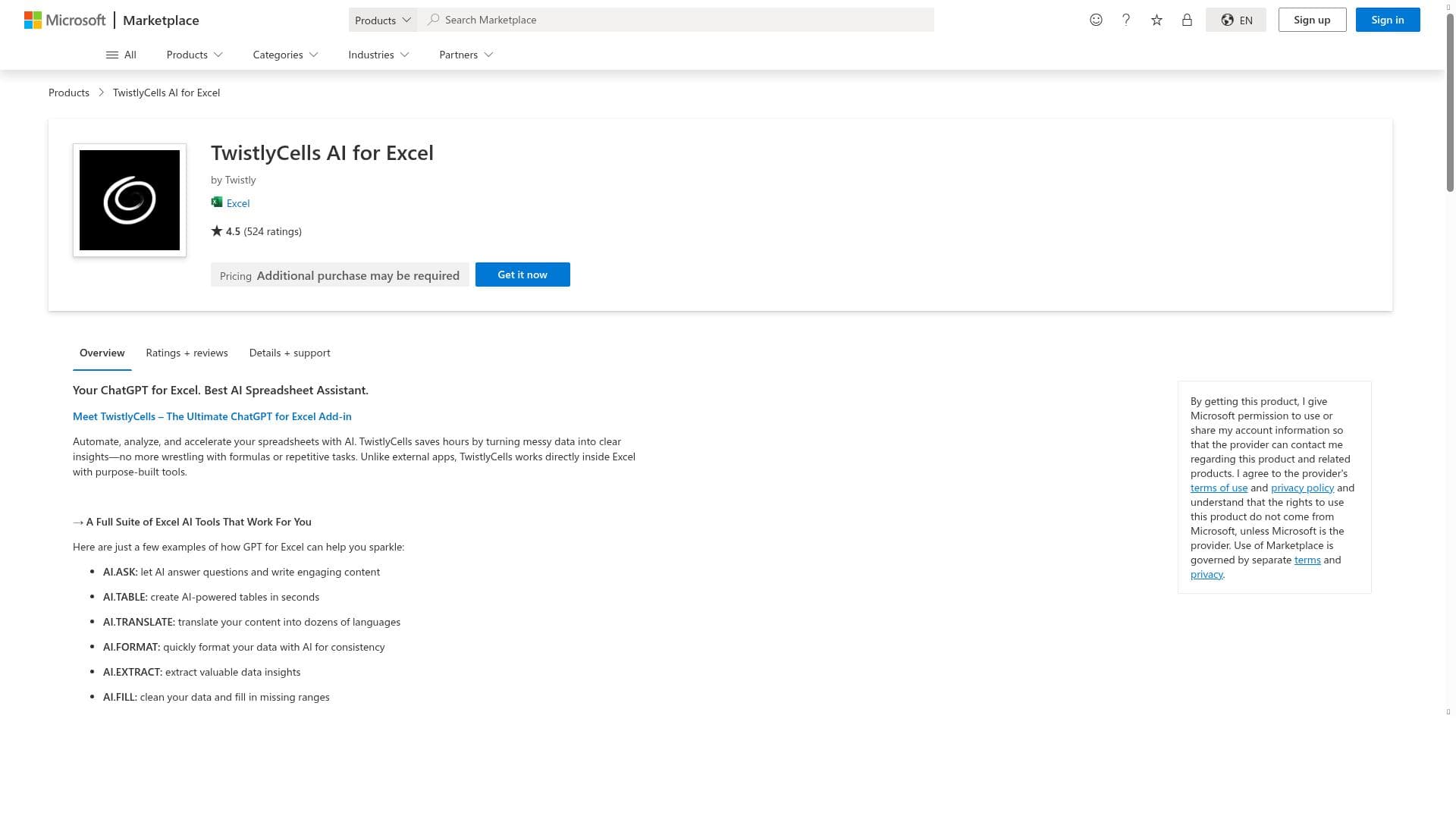The image size is (1456, 819).
Task: Click the search magnifier icon
Action: pyautogui.click(x=433, y=20)
